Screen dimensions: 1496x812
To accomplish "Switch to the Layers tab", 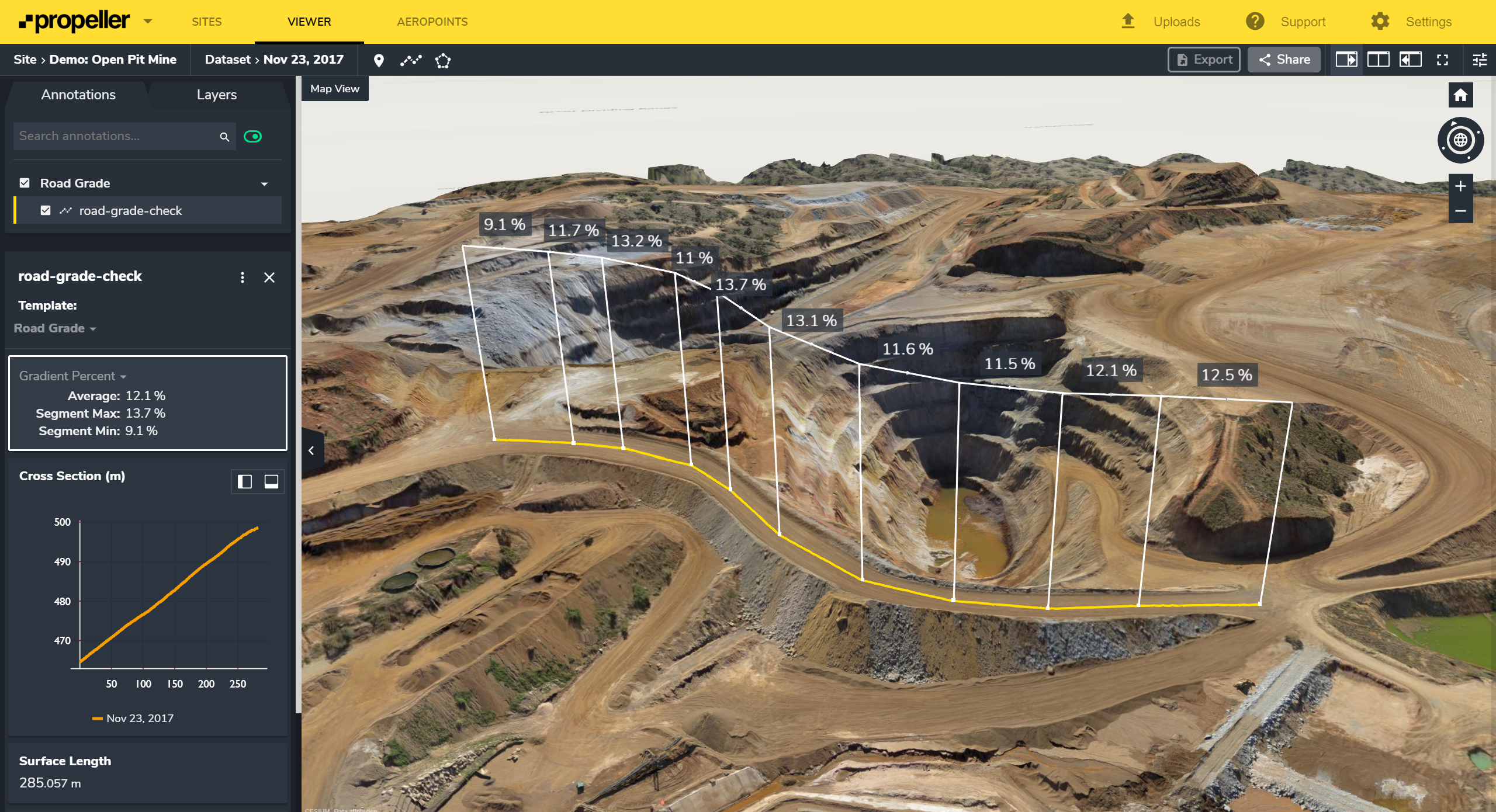I will [x=216, y=95].
